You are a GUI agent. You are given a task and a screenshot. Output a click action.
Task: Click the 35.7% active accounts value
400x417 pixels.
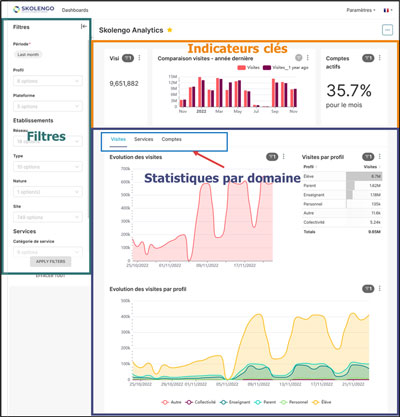(349, 90)
